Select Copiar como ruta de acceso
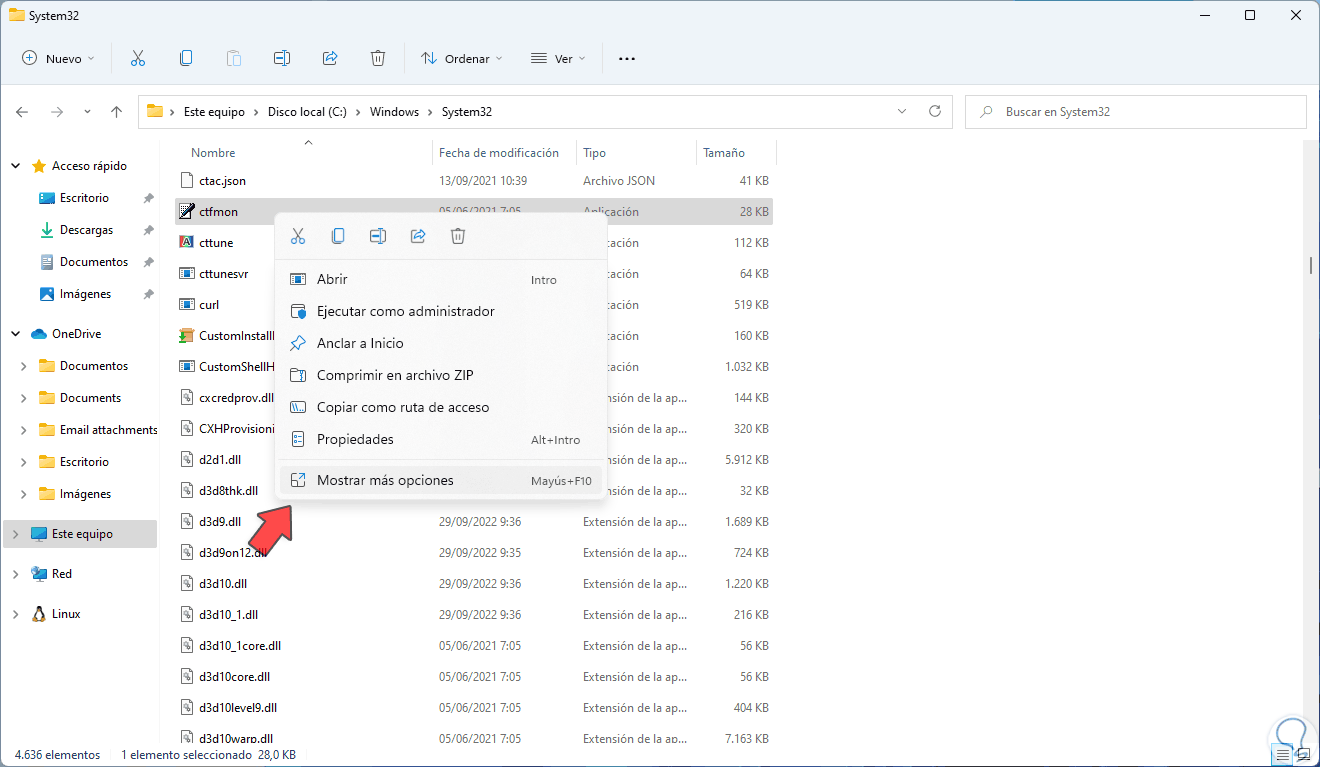1320x767 pixels. (440, 408)
